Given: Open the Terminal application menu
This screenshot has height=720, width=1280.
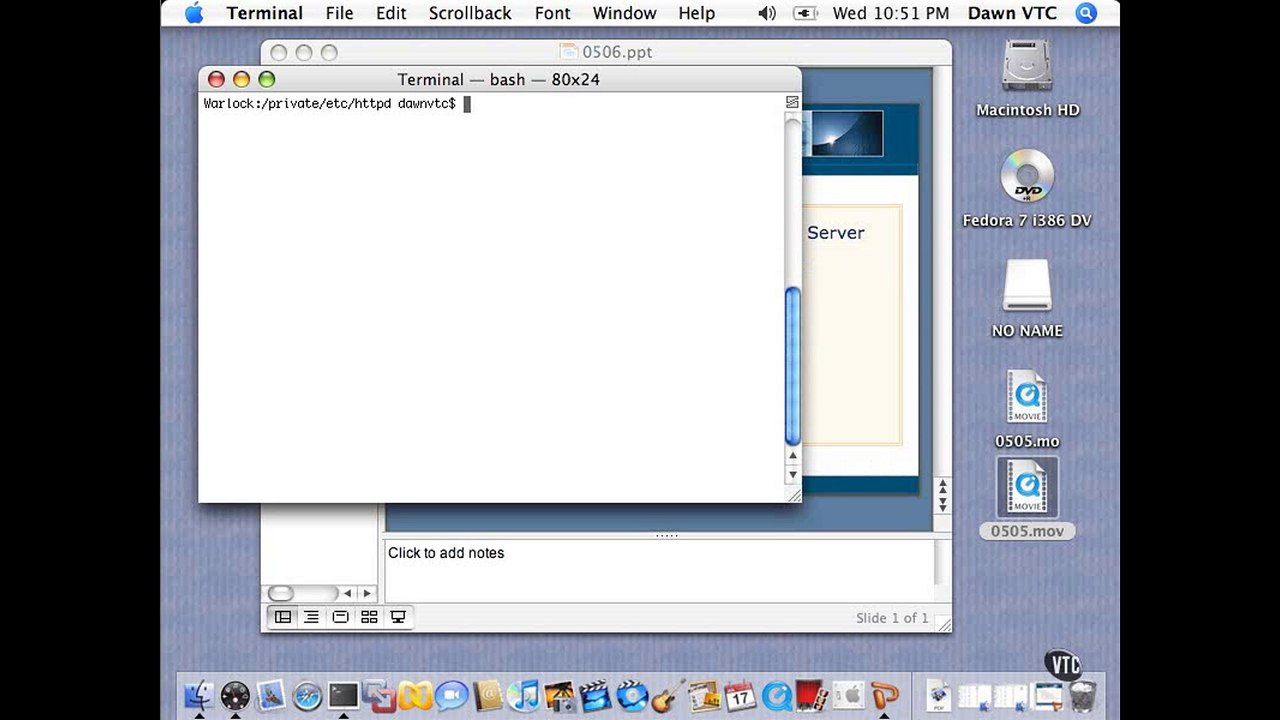Looking at the screenshot, I should tap(265, 13).
